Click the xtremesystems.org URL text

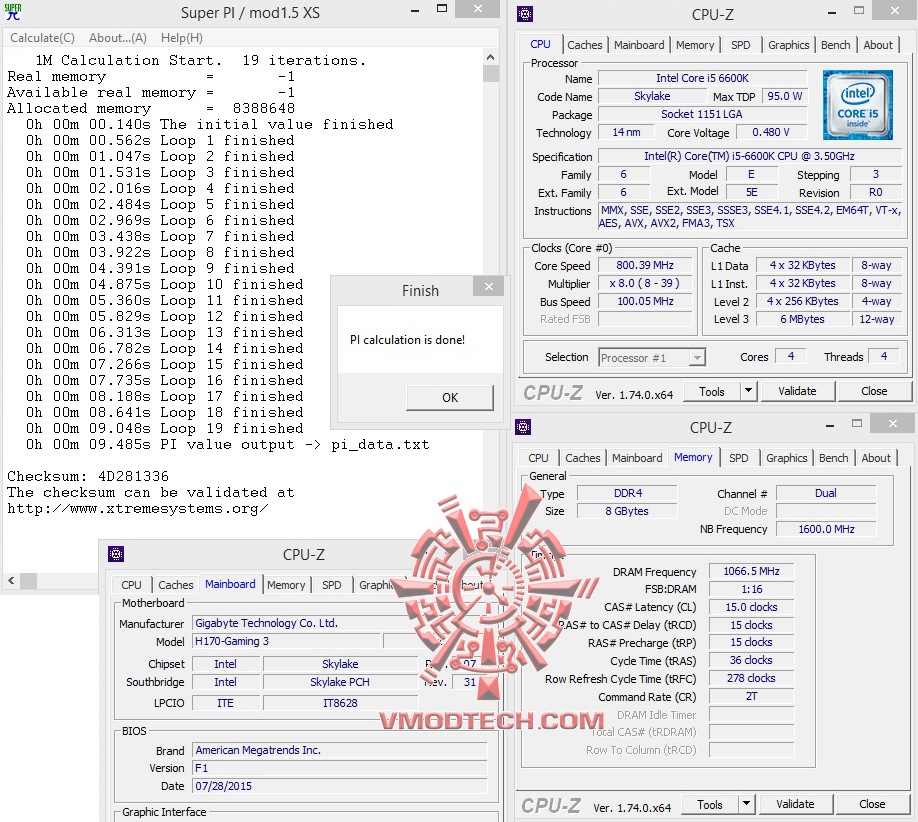point(138,509)
